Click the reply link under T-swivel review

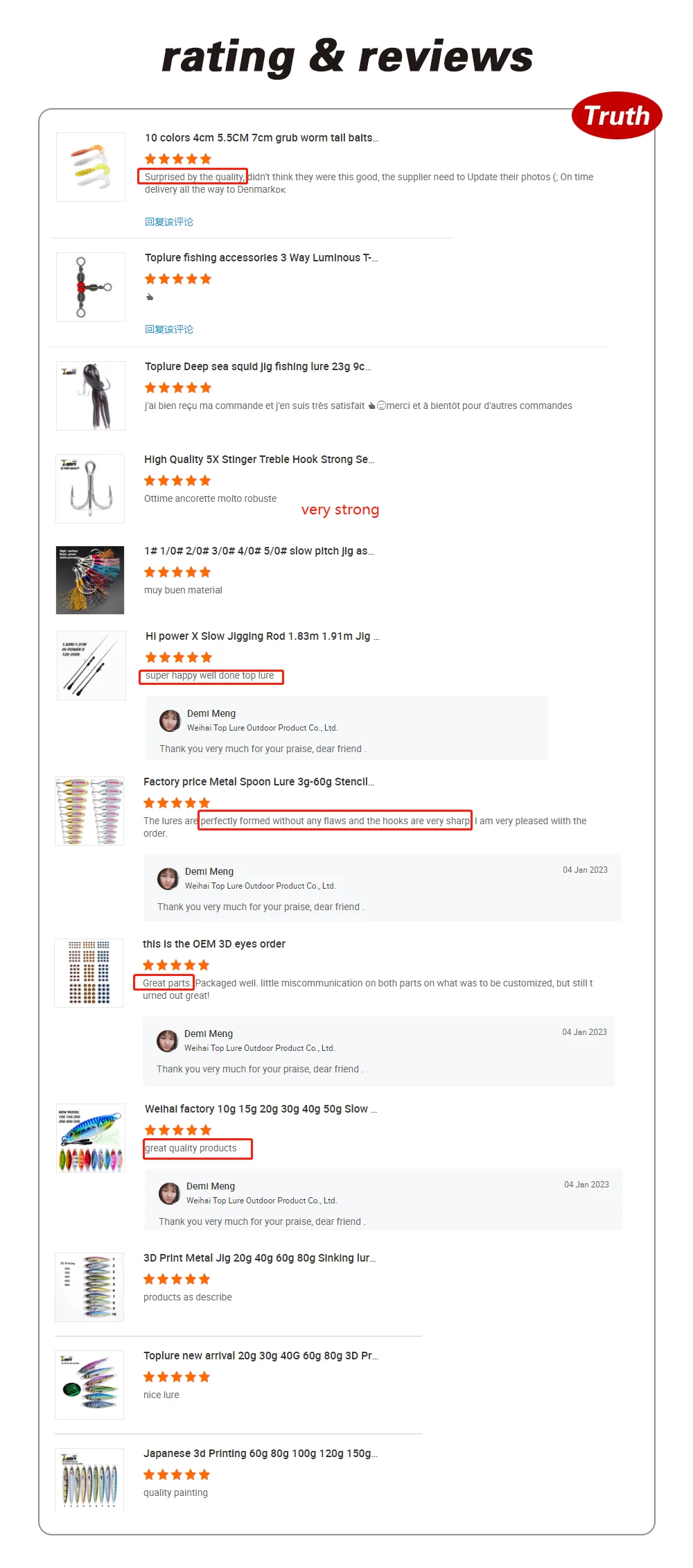[x=169, y=329]
